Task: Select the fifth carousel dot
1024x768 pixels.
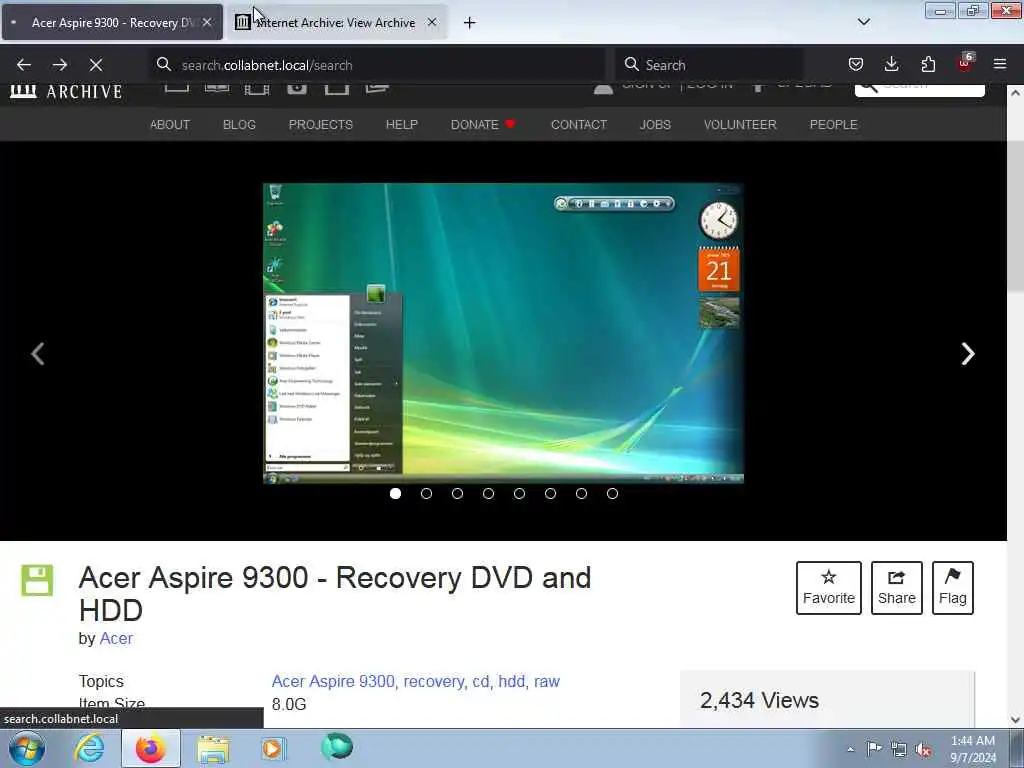Action: tap(519, 494)
